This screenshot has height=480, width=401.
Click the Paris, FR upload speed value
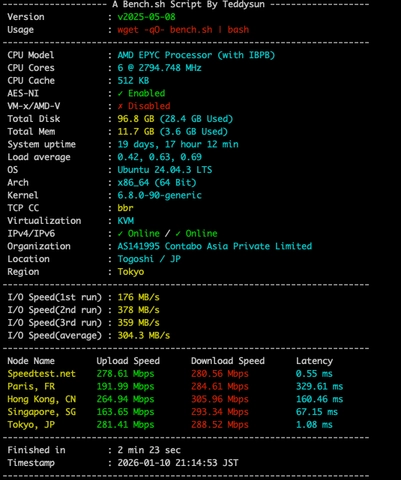tap(125, 386)
